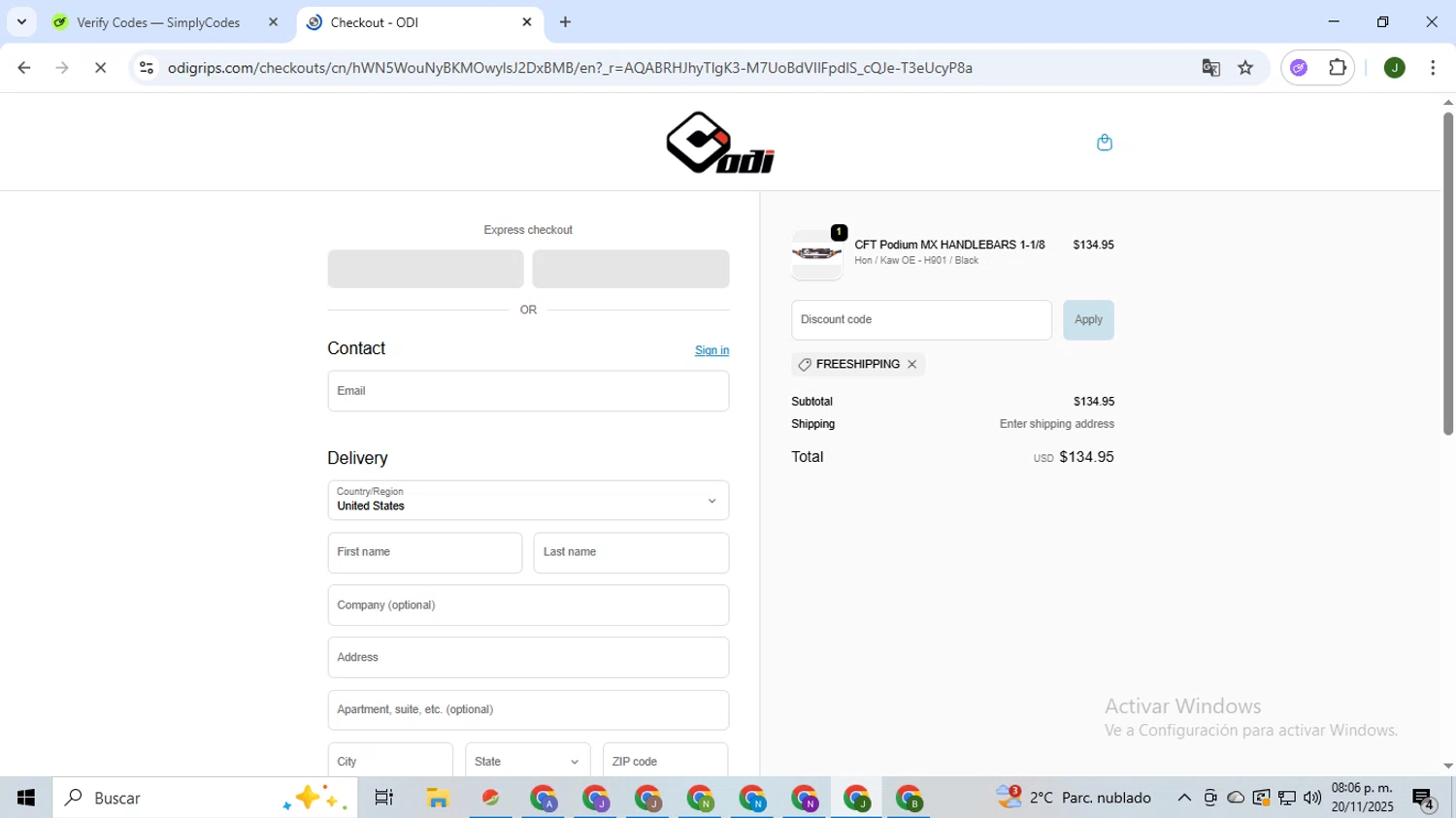Open the Windows Start menu

coord(26,798)
